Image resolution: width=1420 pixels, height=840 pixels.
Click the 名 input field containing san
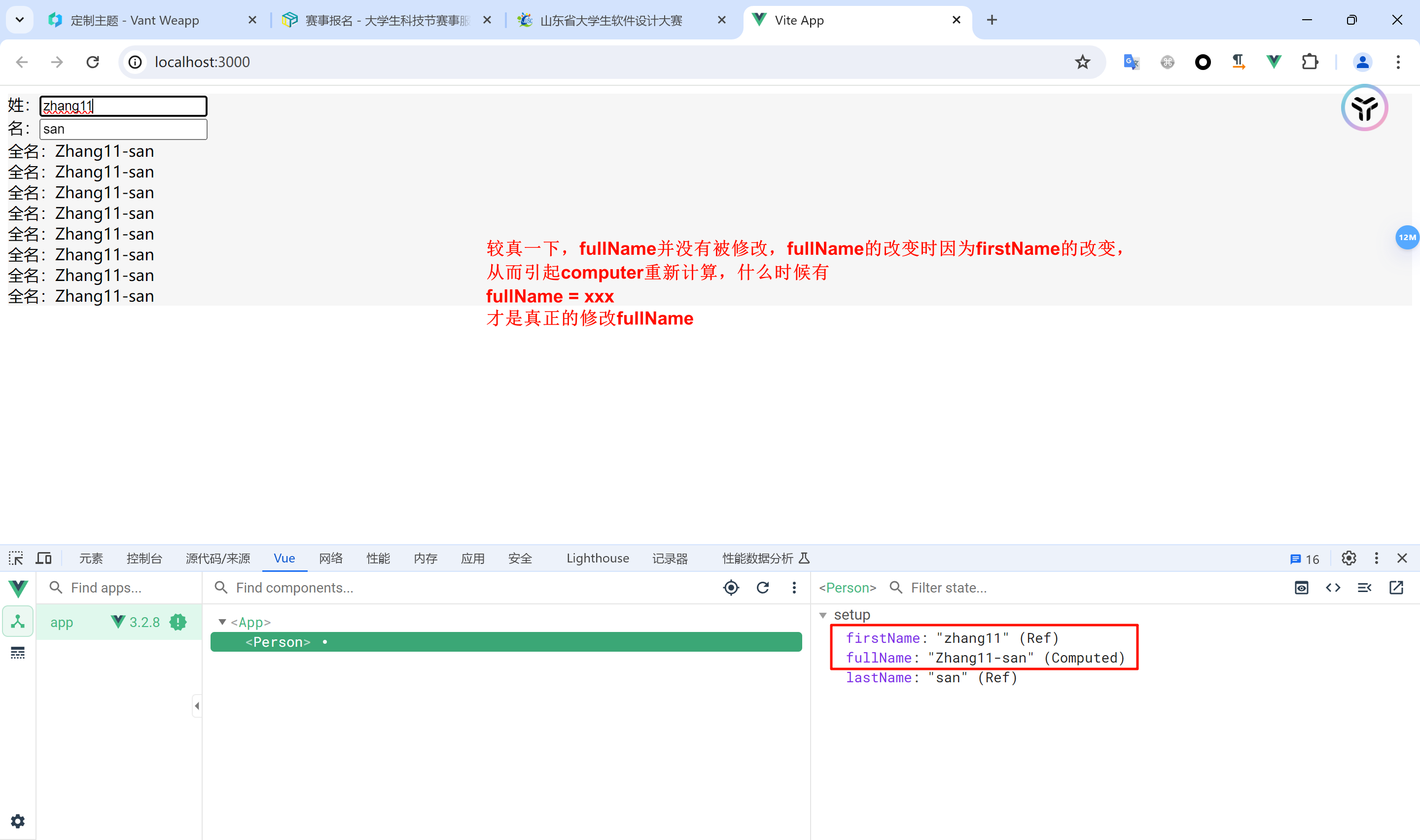[x=123, y=129]
